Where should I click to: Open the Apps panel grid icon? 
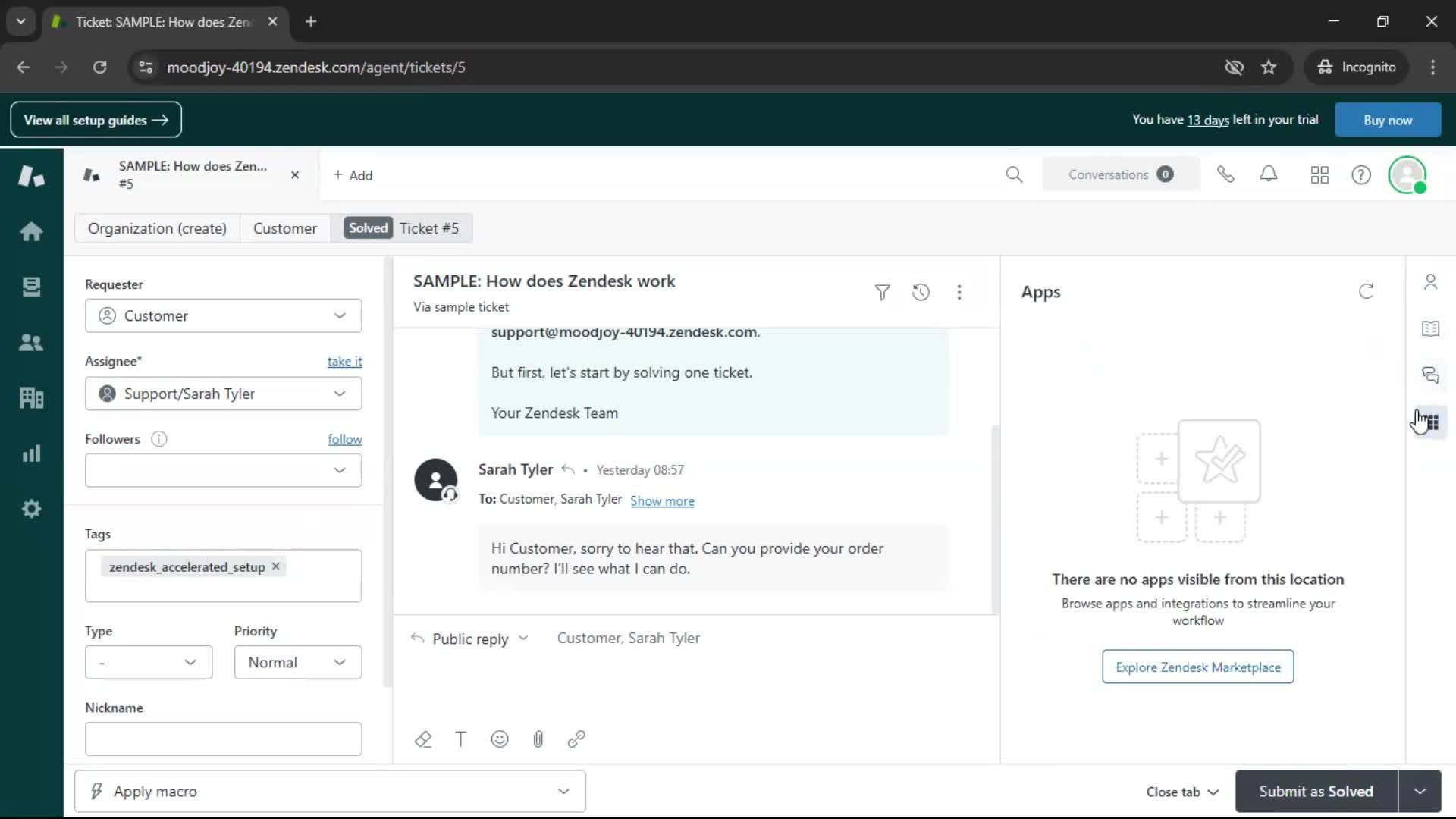[x=1430, y=422]
